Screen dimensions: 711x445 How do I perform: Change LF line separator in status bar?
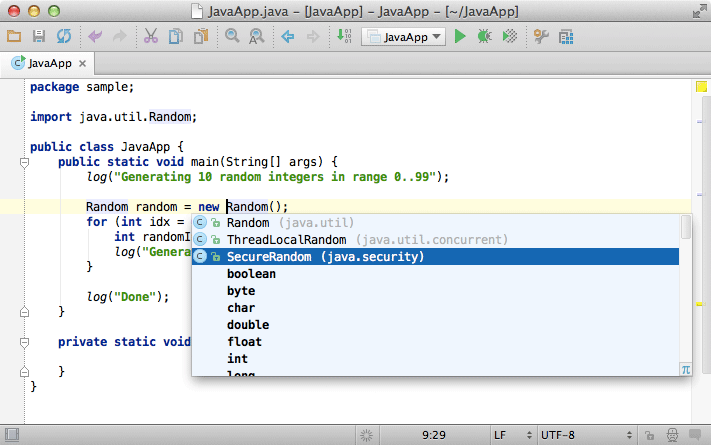click(x=513, y=435)
